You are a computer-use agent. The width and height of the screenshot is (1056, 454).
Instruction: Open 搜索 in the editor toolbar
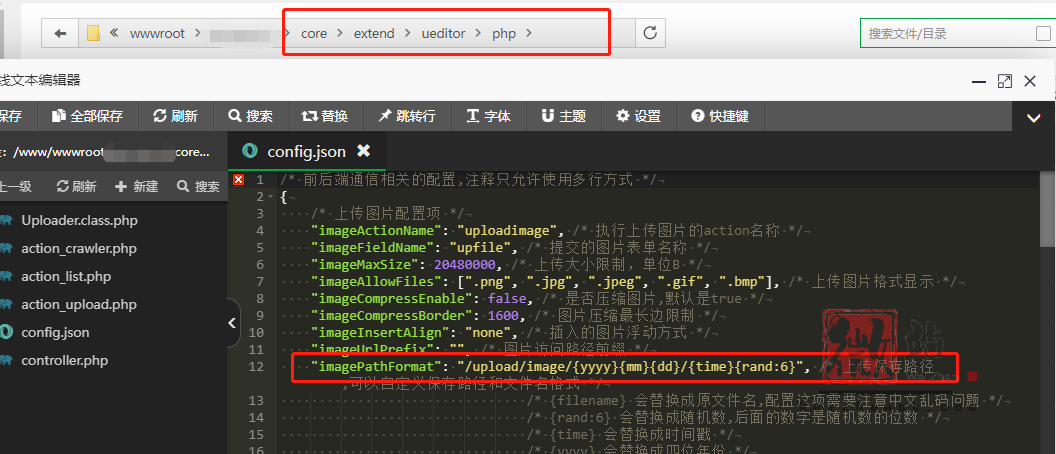pyautogui.click(x=251, y=117)
